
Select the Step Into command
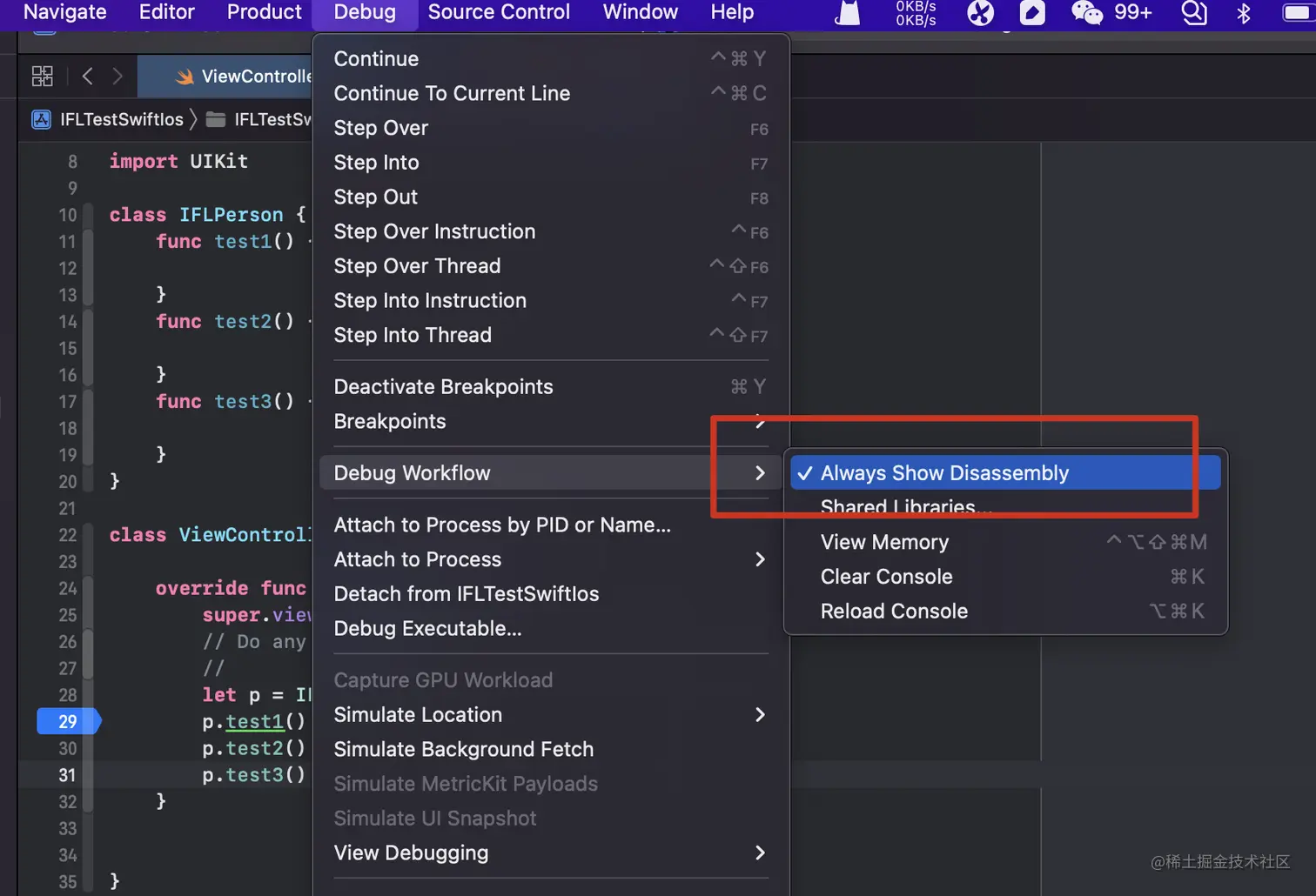coord(551,163)
